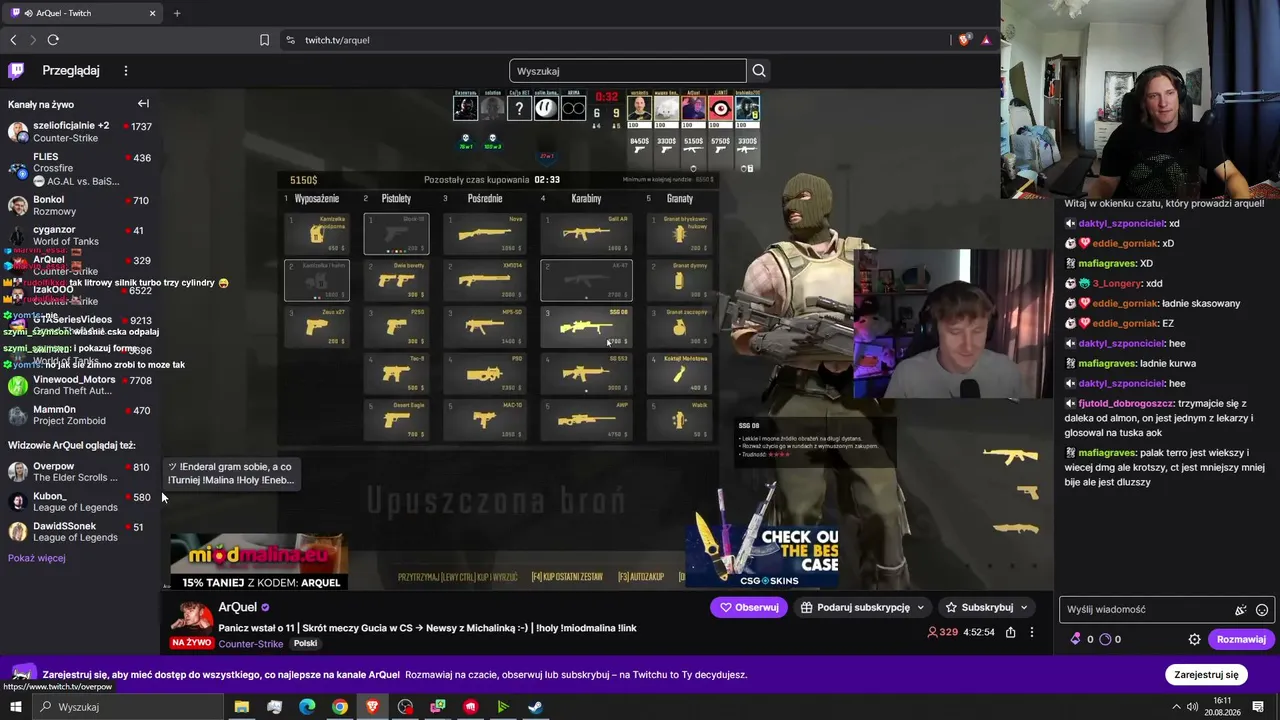Launch Google Chrome from the taskbar
The image size is (1280, 720).
340,707
